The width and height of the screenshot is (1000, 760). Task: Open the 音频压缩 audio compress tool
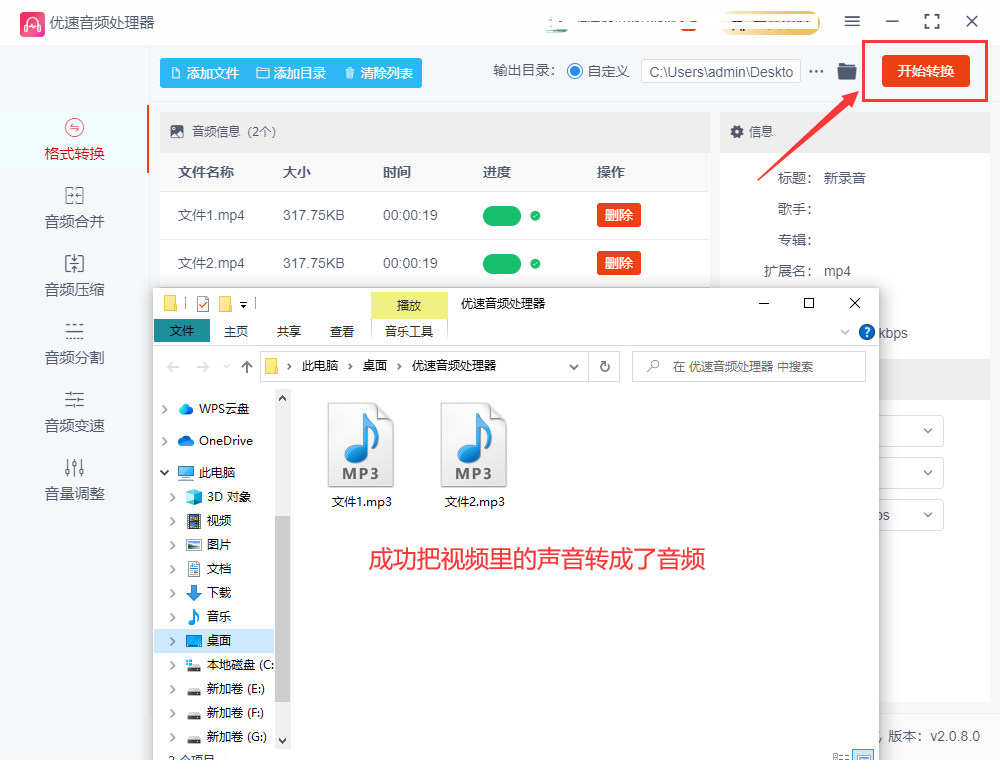pyautogui.click(x=74, y=276)
